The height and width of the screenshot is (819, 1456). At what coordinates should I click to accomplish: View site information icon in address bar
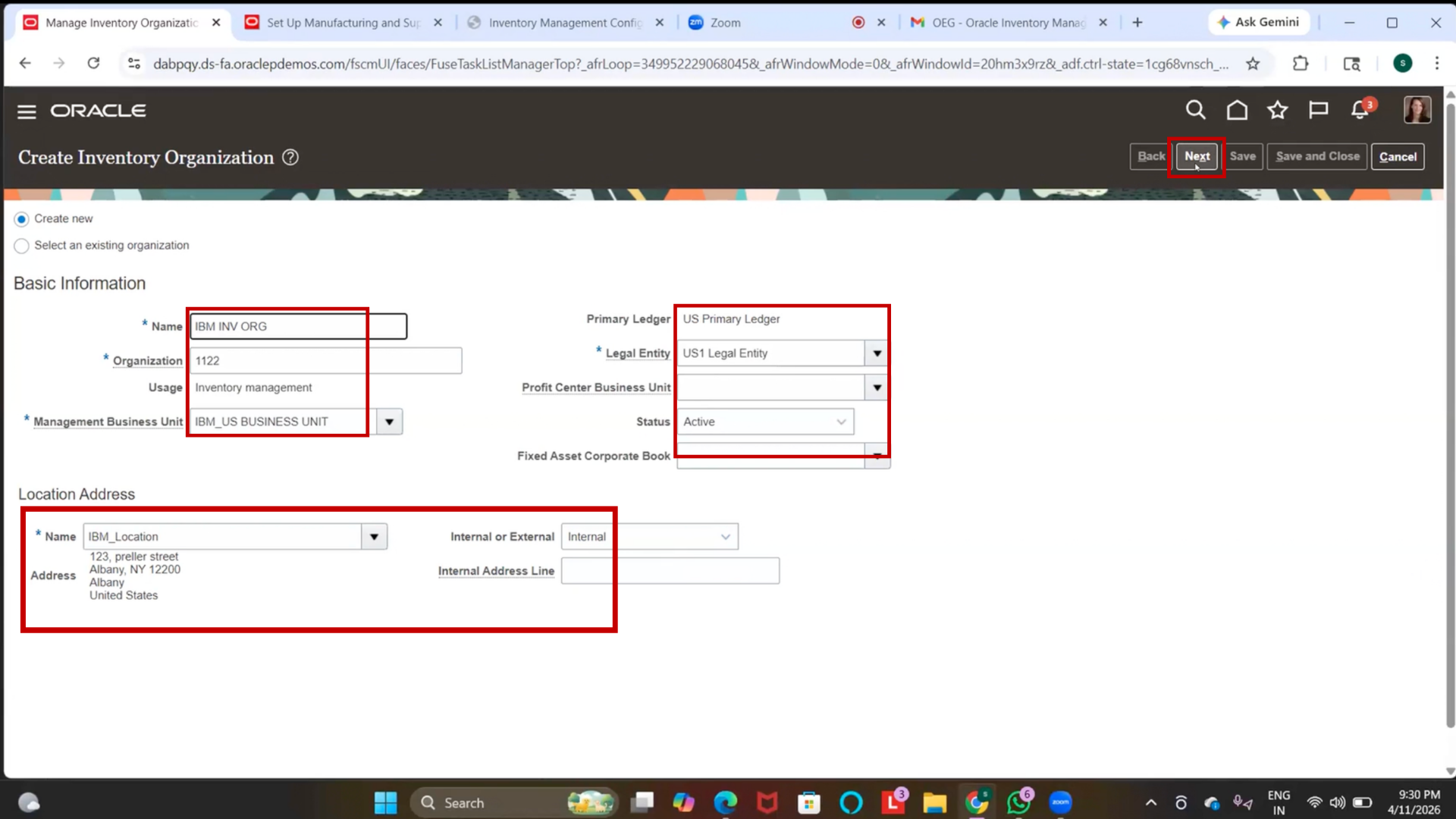[134, 64]
